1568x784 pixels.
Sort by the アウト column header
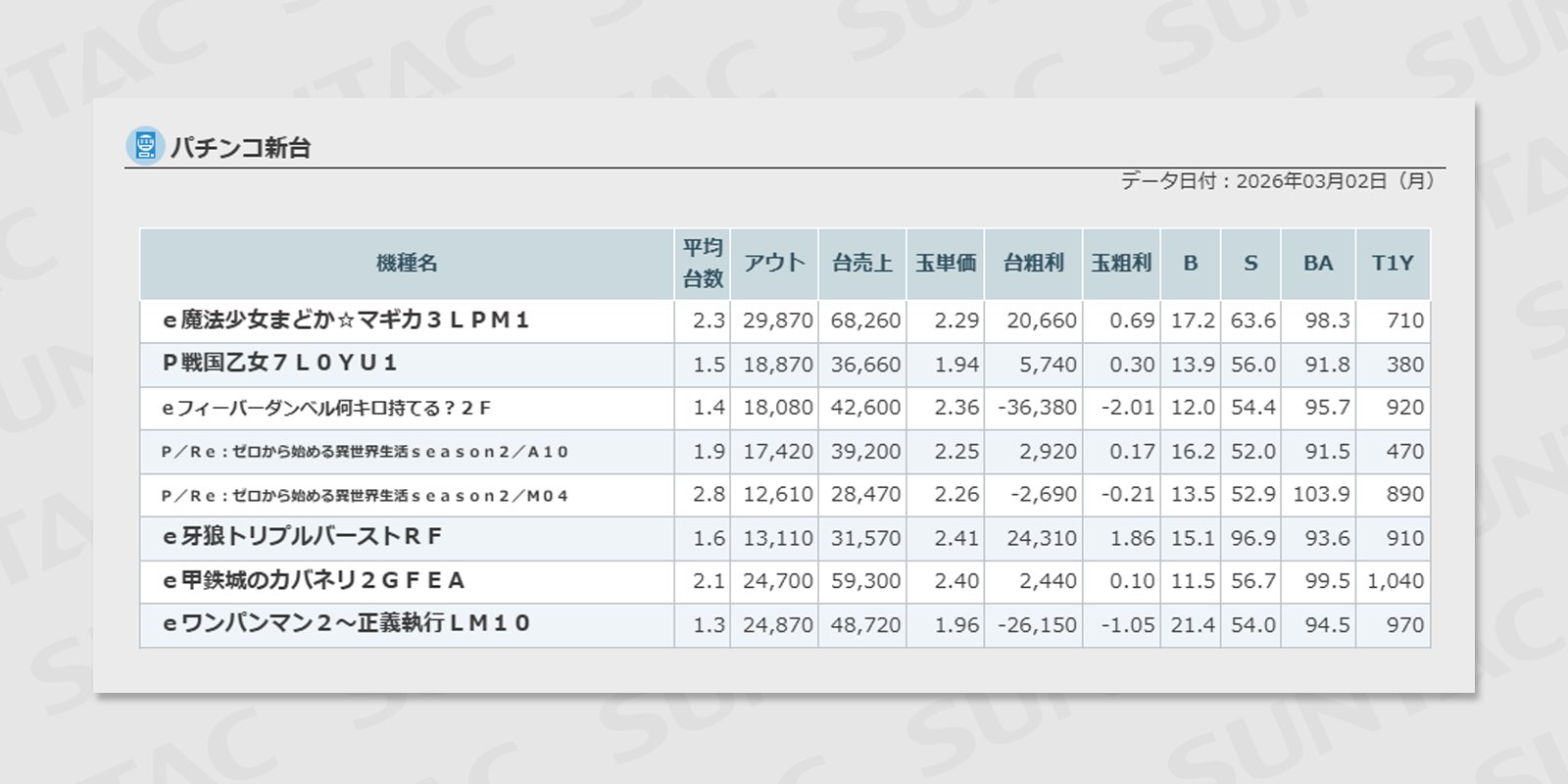[773, 264]
